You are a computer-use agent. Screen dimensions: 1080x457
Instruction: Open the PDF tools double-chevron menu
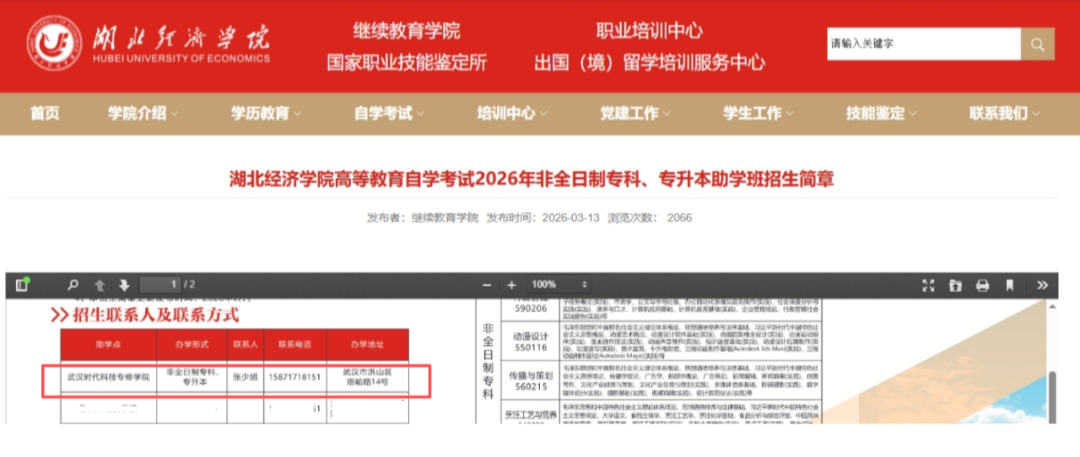point(1041,285)
